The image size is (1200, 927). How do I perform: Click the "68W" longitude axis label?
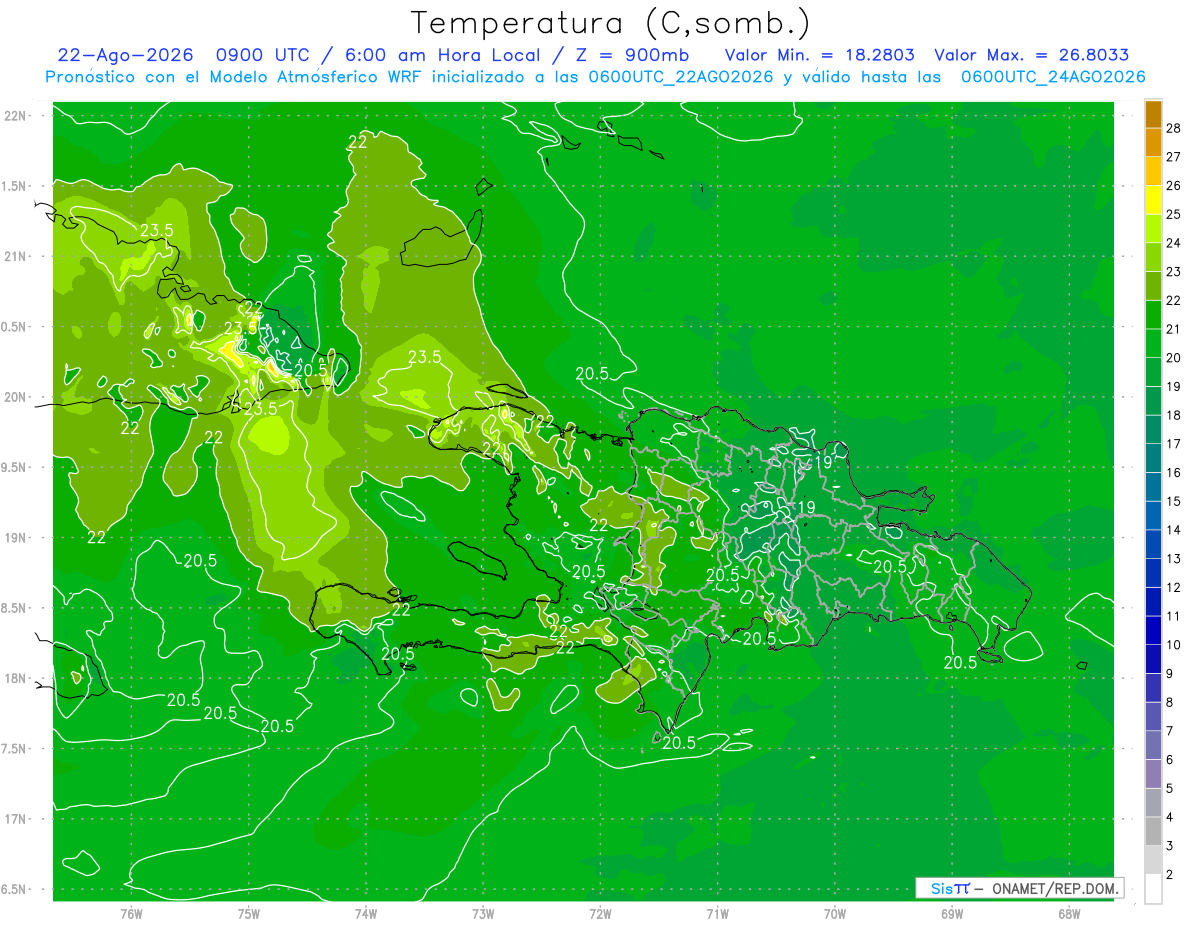coord(1068,914)
